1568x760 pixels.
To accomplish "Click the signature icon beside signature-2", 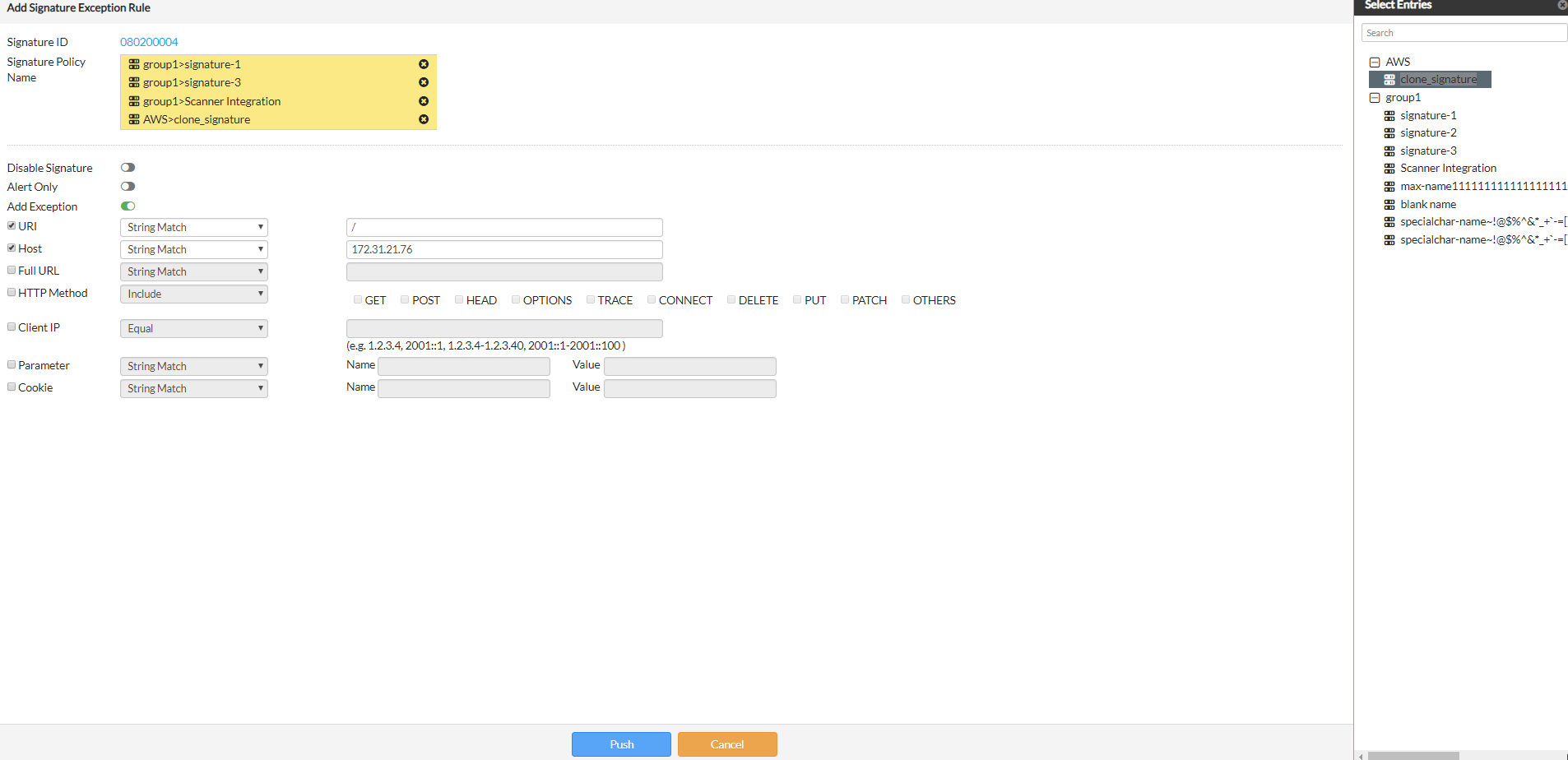I will tap(1389, 132).
